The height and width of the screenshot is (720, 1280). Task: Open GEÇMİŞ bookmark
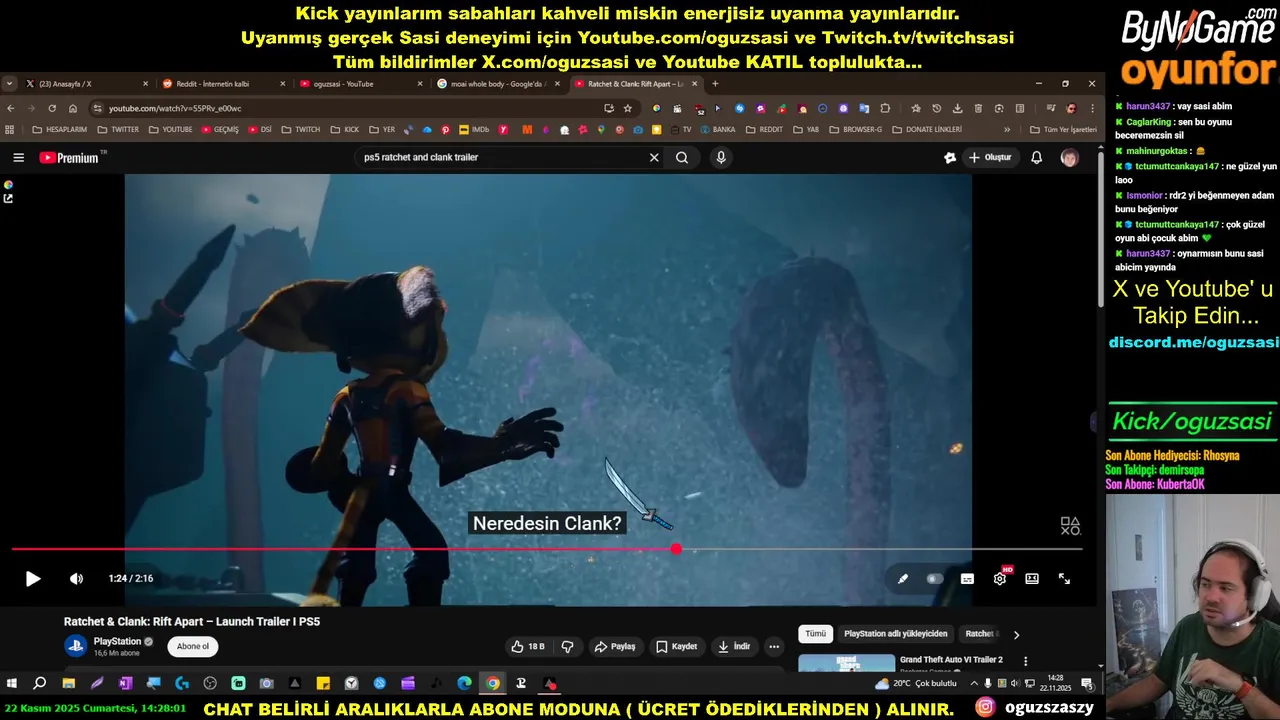220,130
